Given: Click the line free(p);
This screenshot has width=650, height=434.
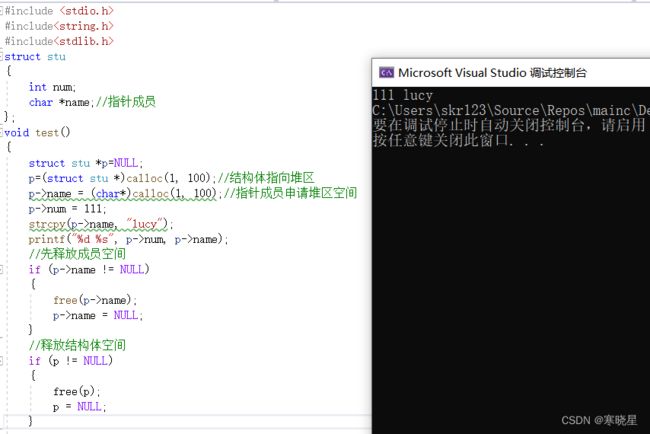Looking at the screenshot, I should click(77, 392).
